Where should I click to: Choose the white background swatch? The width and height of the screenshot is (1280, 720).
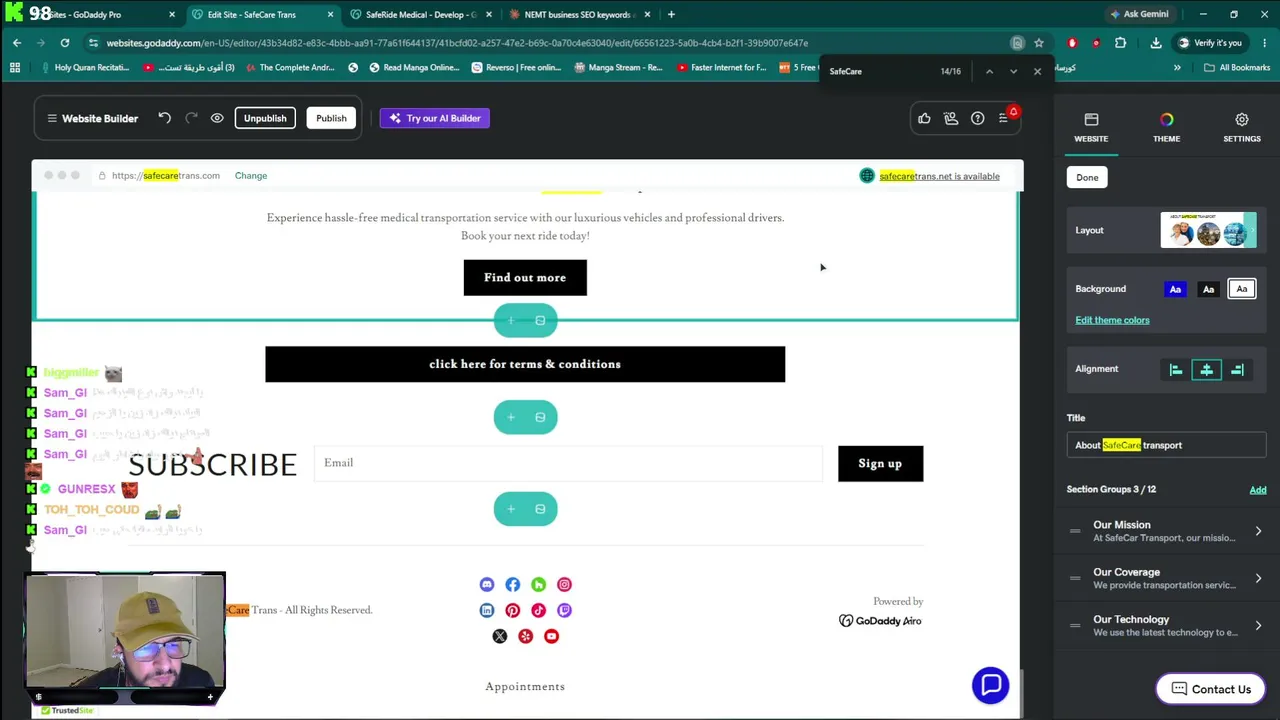tap(1242, 289)
